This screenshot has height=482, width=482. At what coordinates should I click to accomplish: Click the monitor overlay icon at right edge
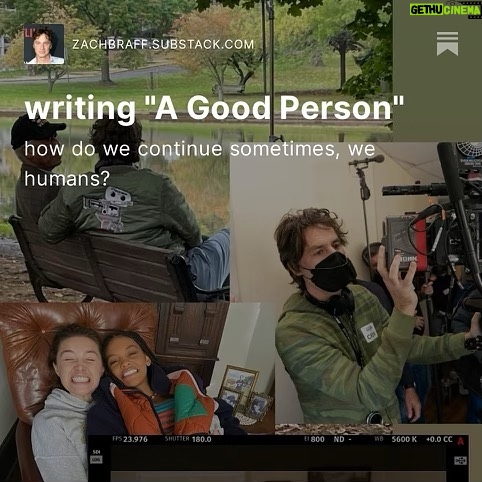pos(460,461)
